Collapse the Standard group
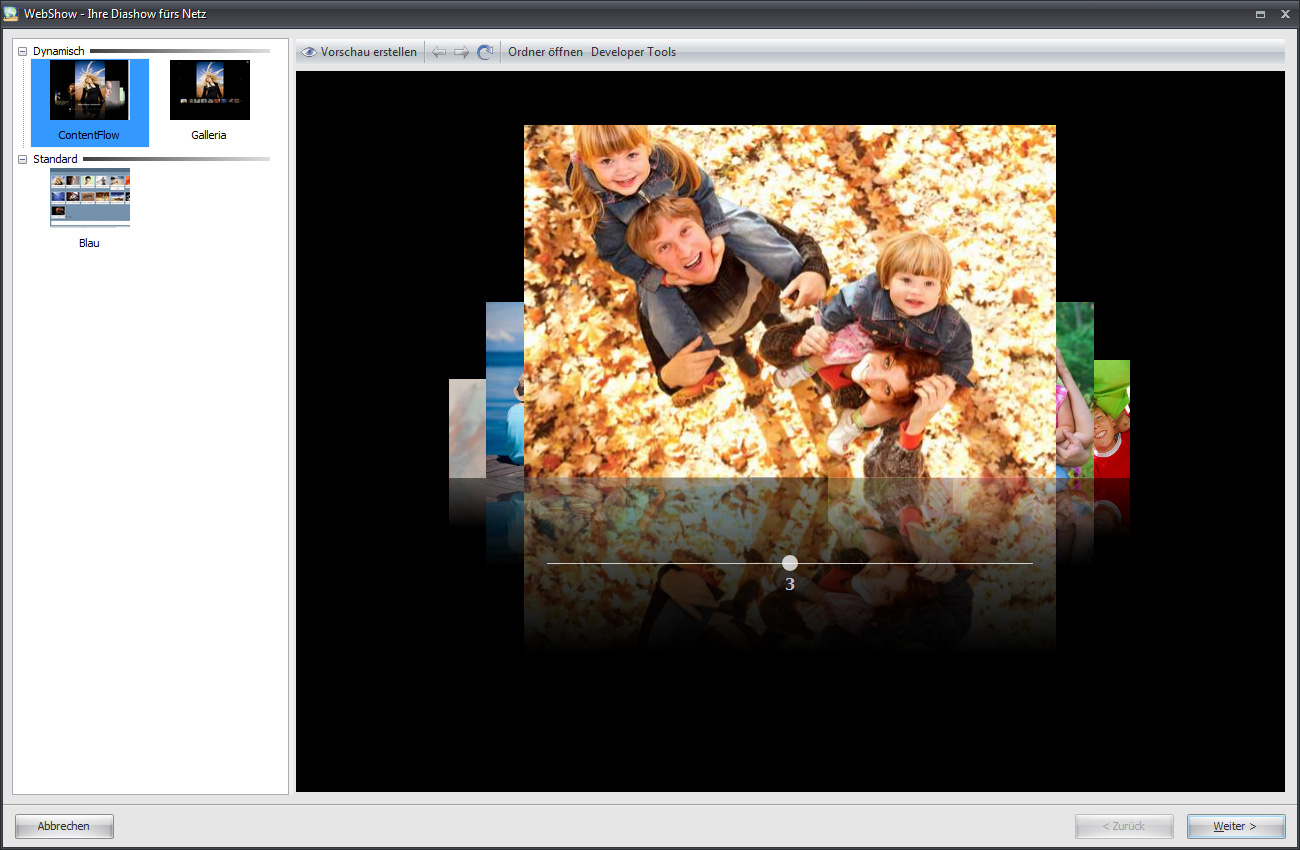The image size is (1300, 850). click(23, 159)
